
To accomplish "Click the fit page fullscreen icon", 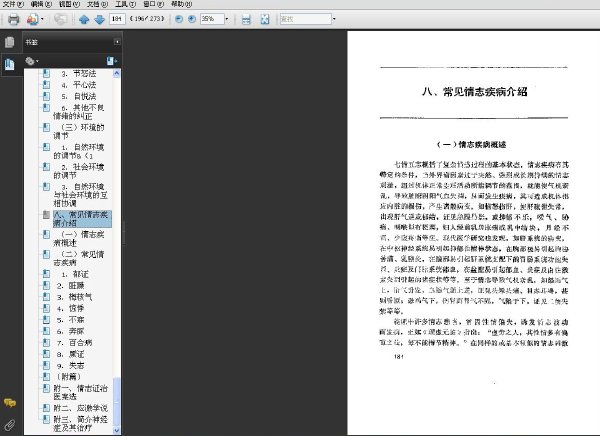I will (265, 19).
